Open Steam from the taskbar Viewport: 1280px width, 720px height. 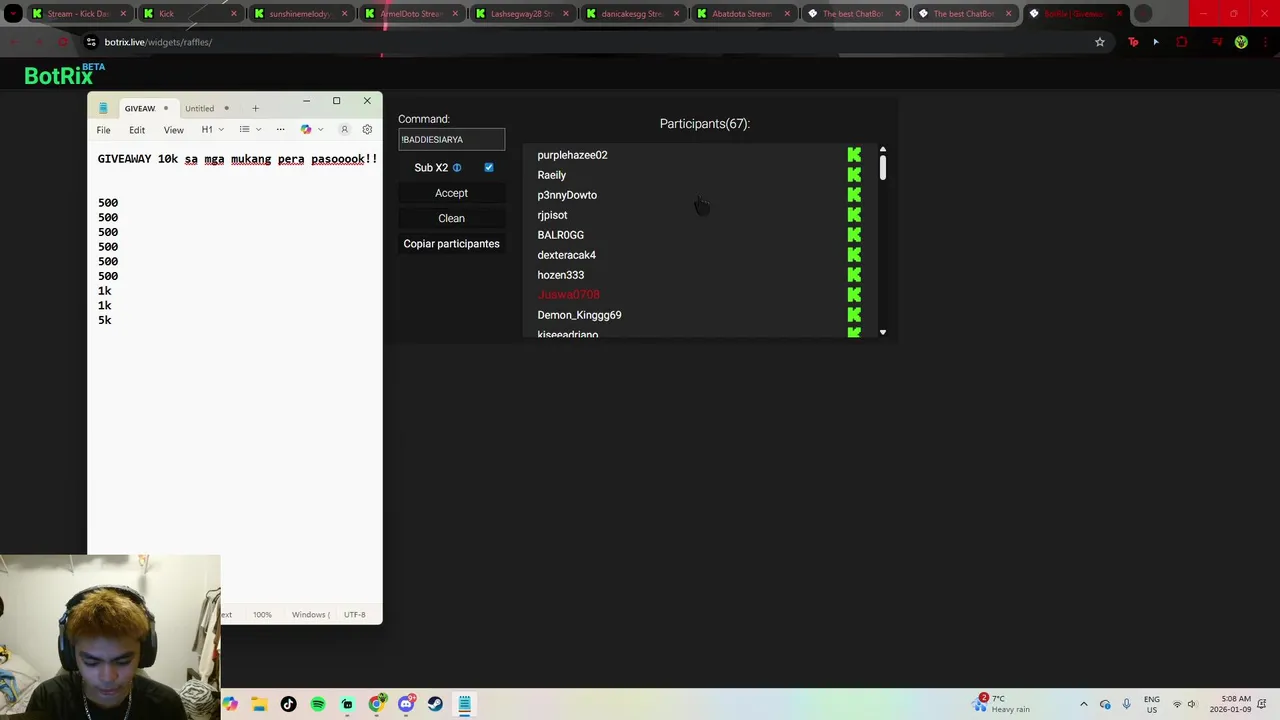point(435,704)
